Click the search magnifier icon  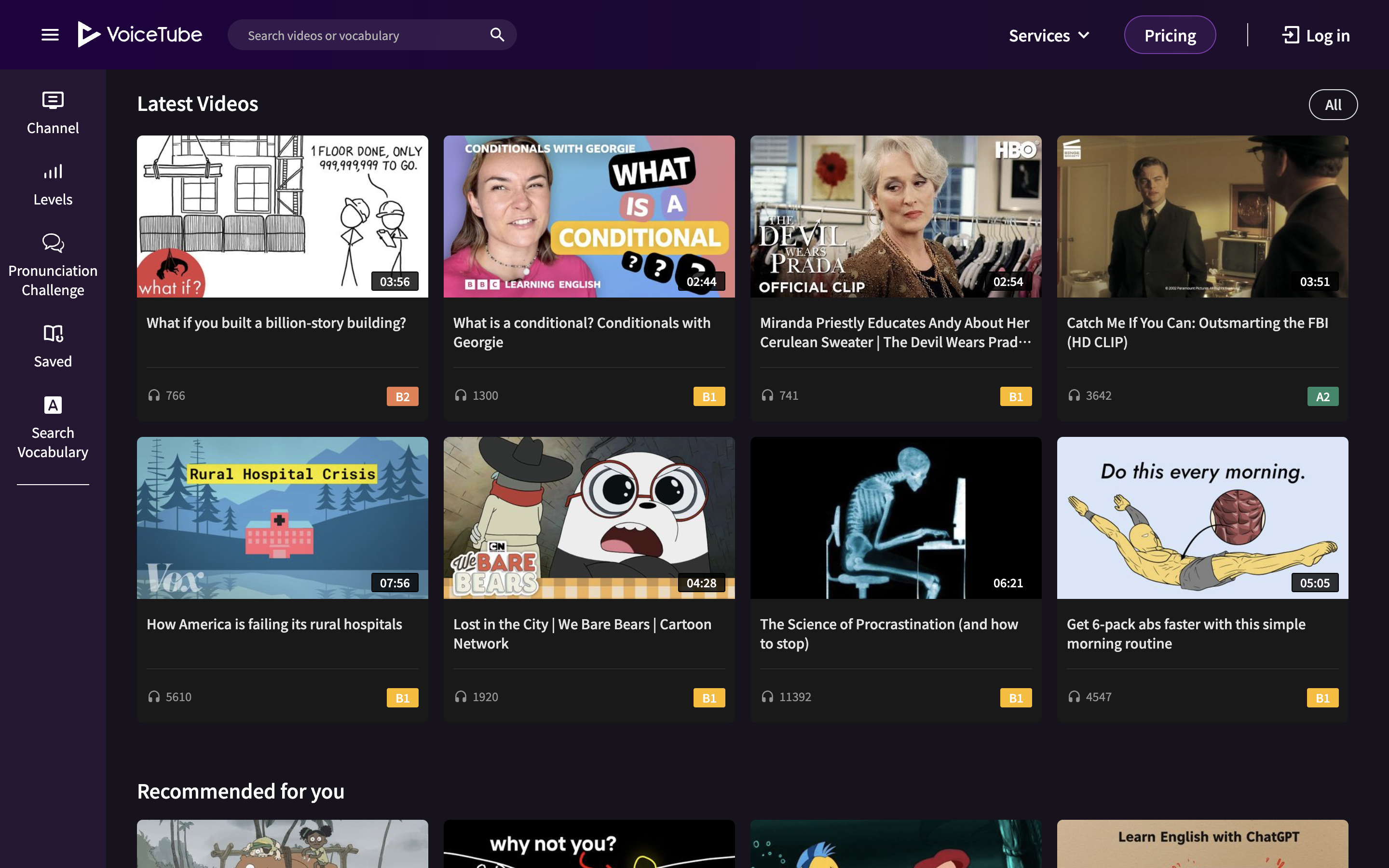[497, 35]
